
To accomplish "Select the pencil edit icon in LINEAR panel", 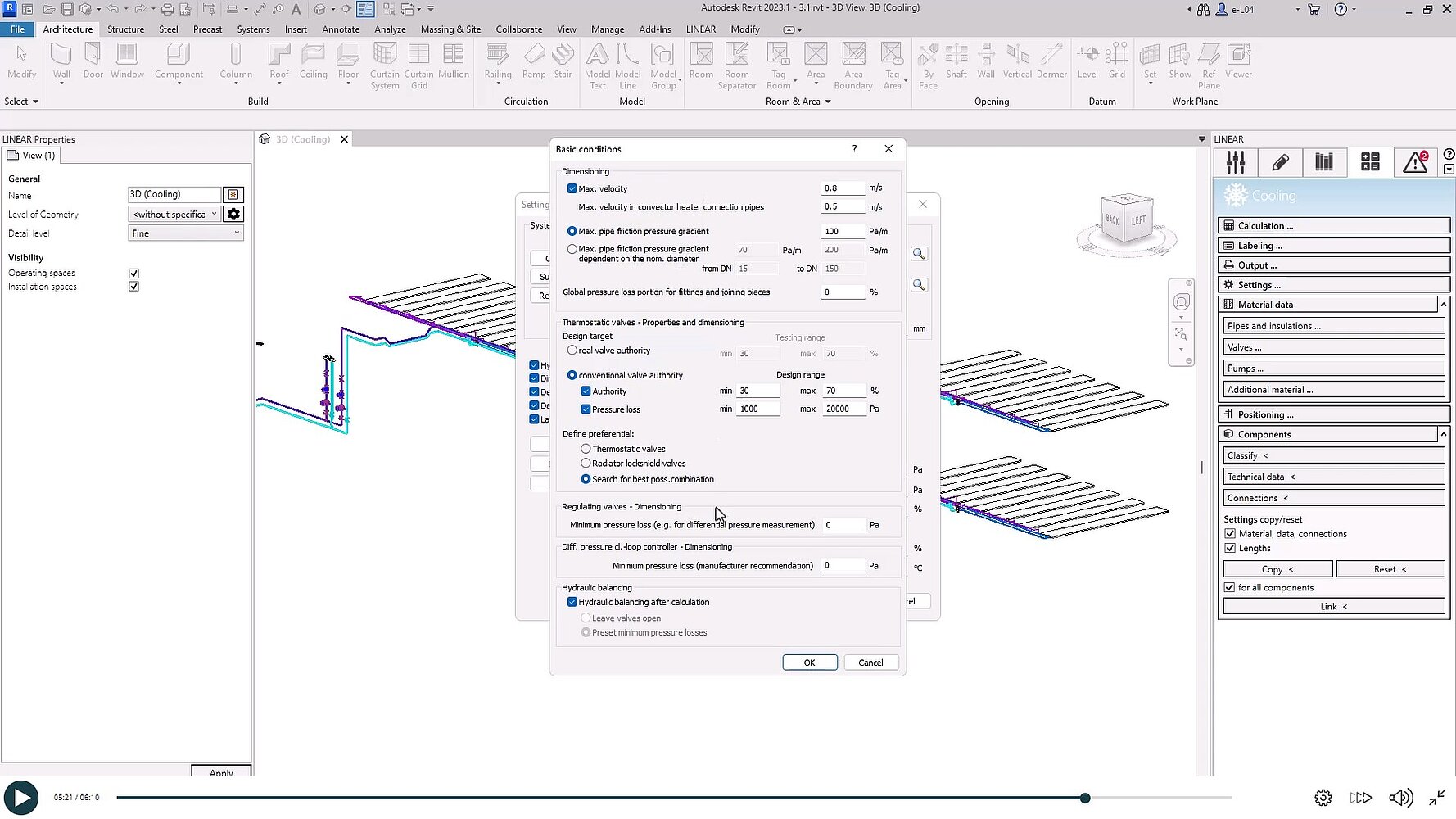I will pos(1280,162).
